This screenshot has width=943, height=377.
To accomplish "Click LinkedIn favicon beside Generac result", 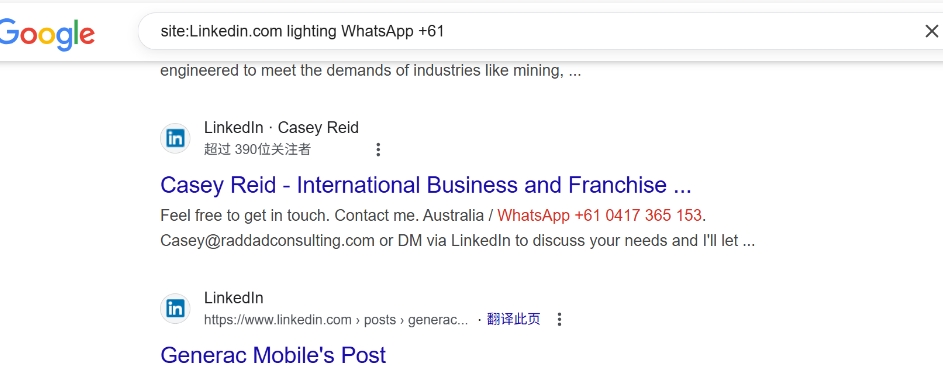I will pyautogui.click(x=175, y=309).
